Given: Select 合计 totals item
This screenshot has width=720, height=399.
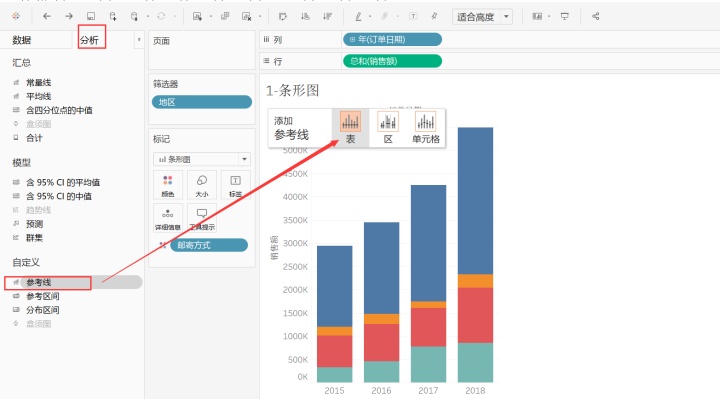Looking at the screenshot, I should 34,138.
